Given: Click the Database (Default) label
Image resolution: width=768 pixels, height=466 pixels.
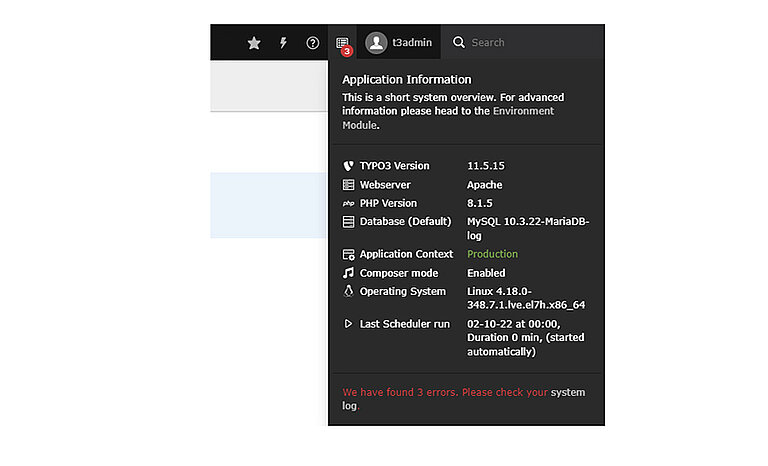Looking at the screenshot, I should click(x=406, y=221).
